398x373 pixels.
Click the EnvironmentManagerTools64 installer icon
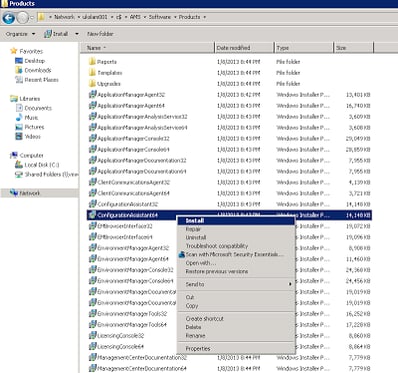(92, 324)
